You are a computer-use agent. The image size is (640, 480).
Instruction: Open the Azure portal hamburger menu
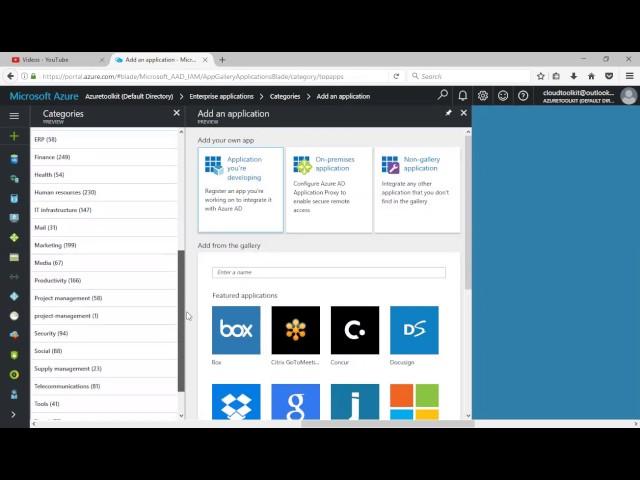click(x=14, y=116)
